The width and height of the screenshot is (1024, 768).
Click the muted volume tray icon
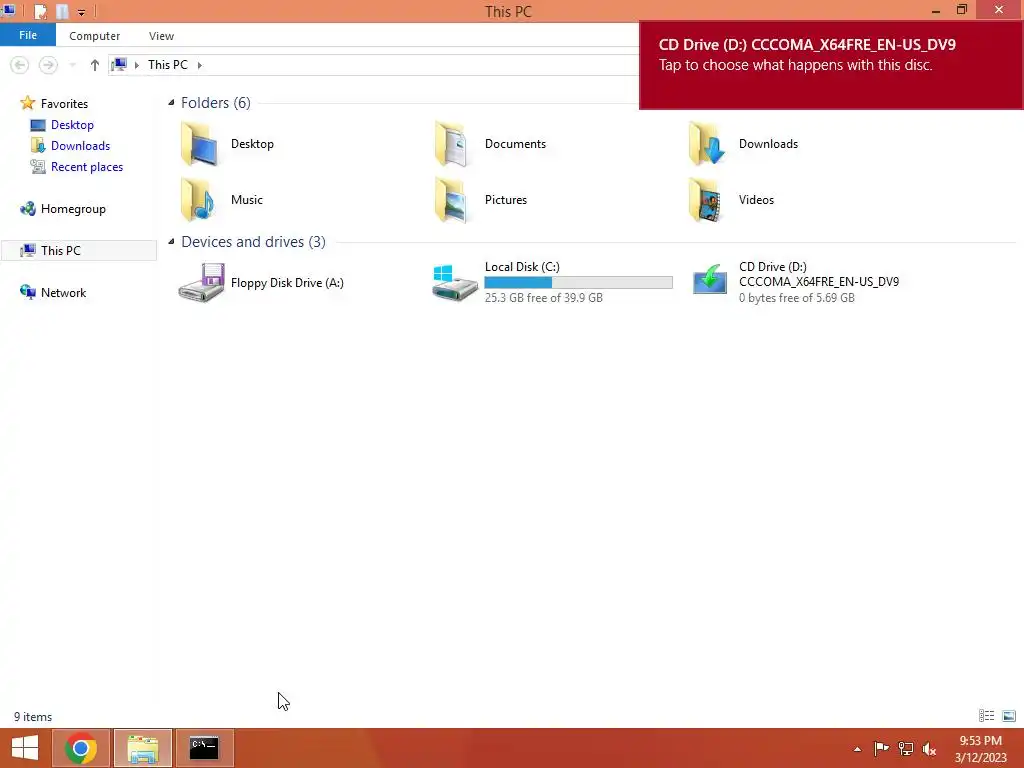pyautogui.click(x=929, y=748)
